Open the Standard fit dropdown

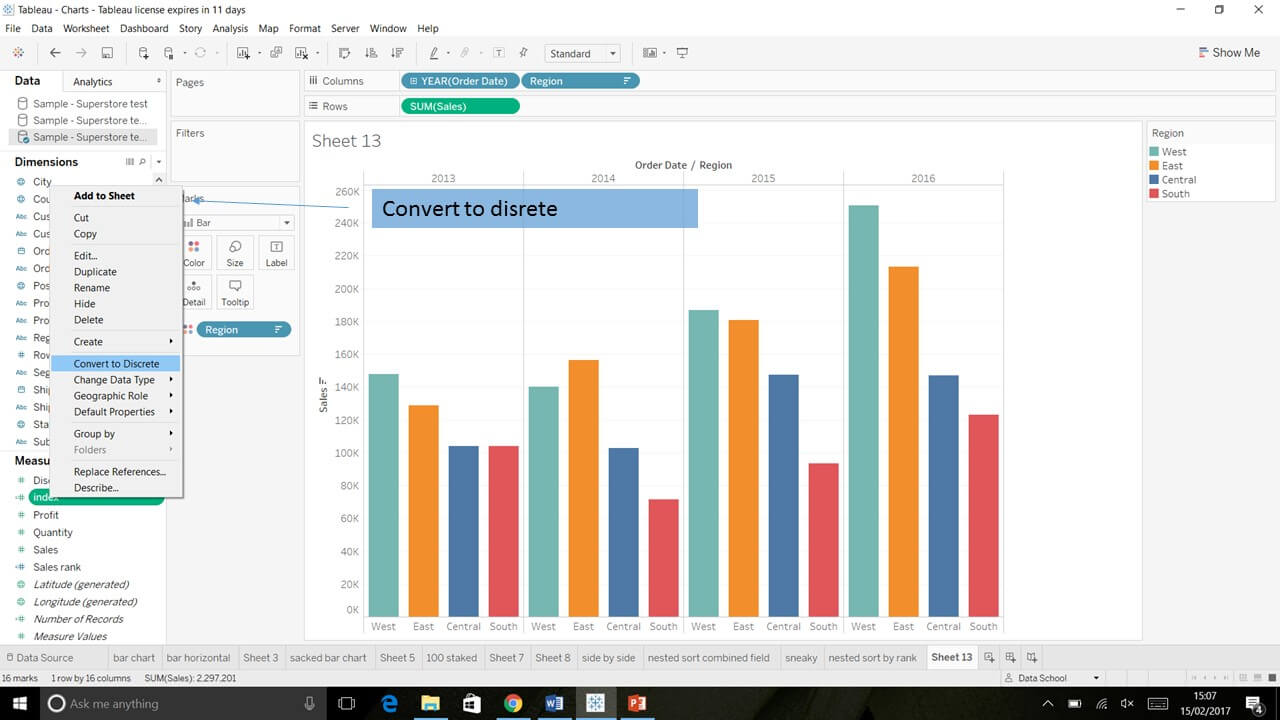tap(583, 53)
